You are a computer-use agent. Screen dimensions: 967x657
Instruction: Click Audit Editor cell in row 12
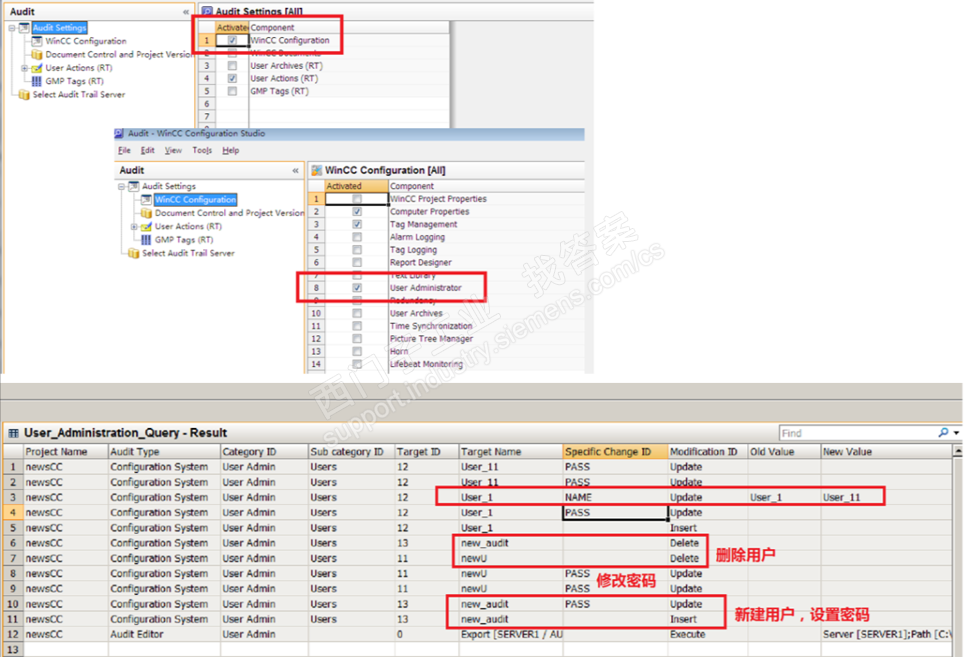coord(164,634)
